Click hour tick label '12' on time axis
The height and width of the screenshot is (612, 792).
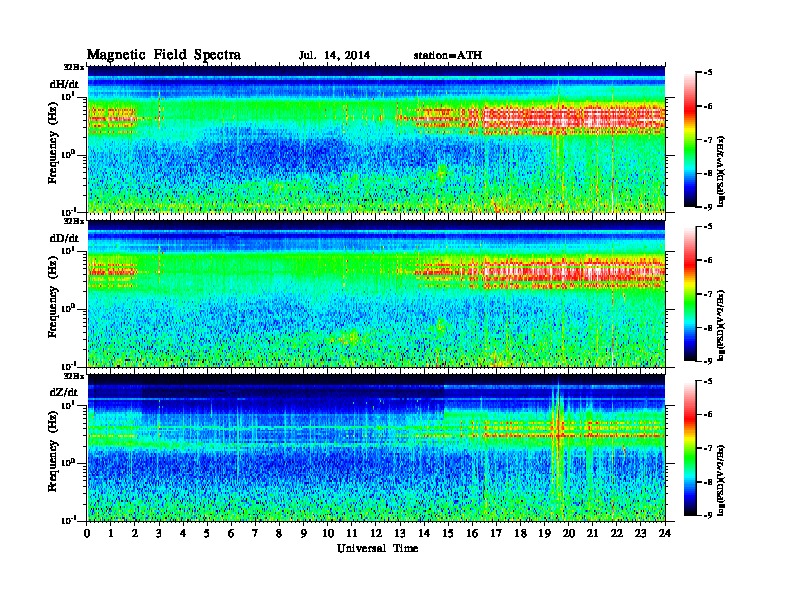pyautogui.click(x=376, y=533)
